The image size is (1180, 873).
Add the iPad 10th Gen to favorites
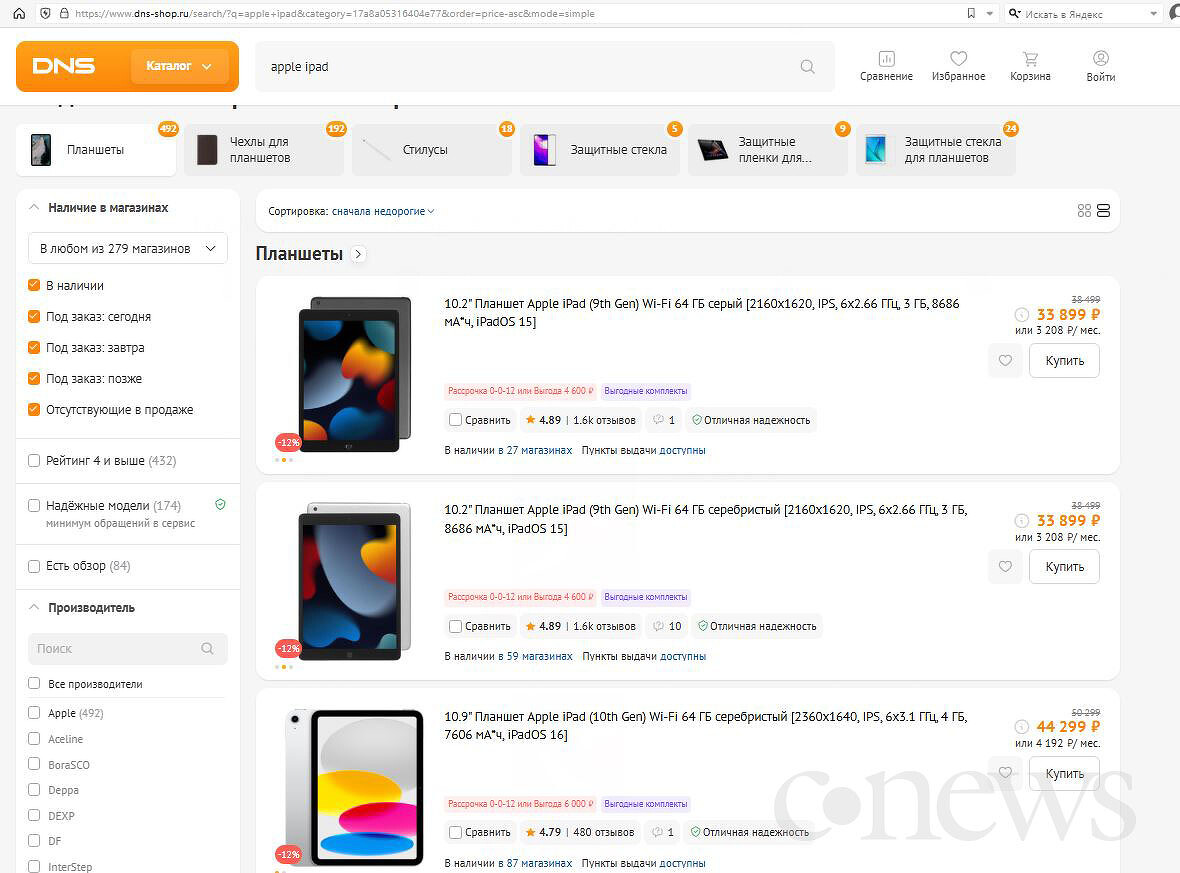click(x=1005, y=773)
